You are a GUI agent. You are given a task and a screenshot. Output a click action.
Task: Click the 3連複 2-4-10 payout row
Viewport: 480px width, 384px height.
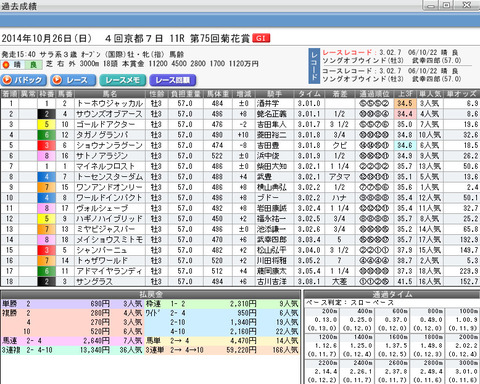72,350
